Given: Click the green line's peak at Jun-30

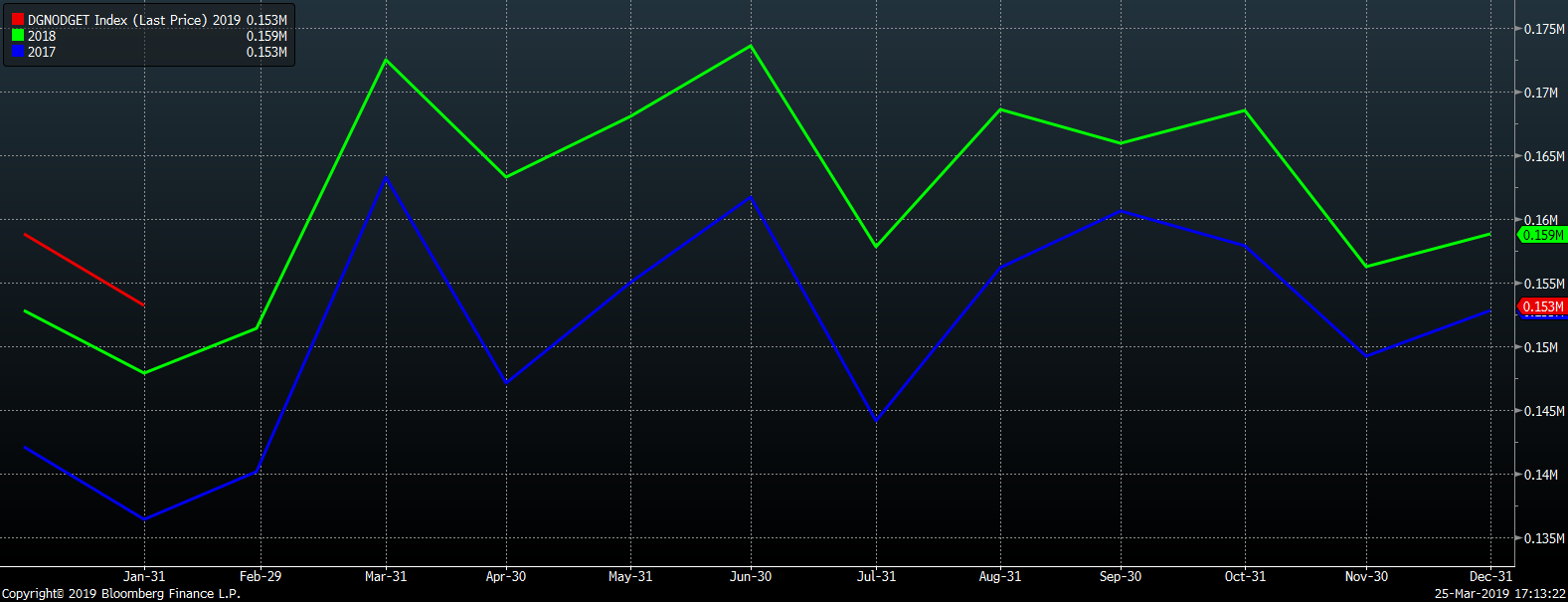Looking at the screenshot, I should [x=751, y=46].
